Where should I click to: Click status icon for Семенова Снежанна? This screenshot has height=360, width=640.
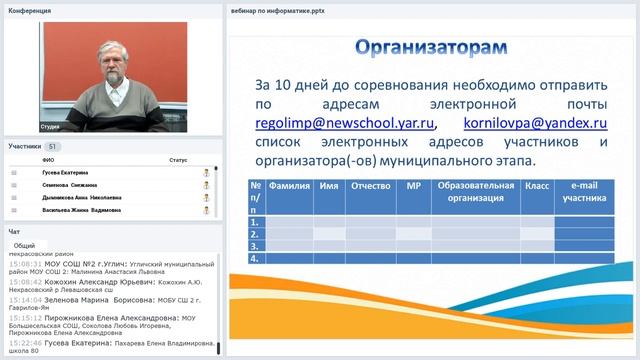click(x=206, y=185)
